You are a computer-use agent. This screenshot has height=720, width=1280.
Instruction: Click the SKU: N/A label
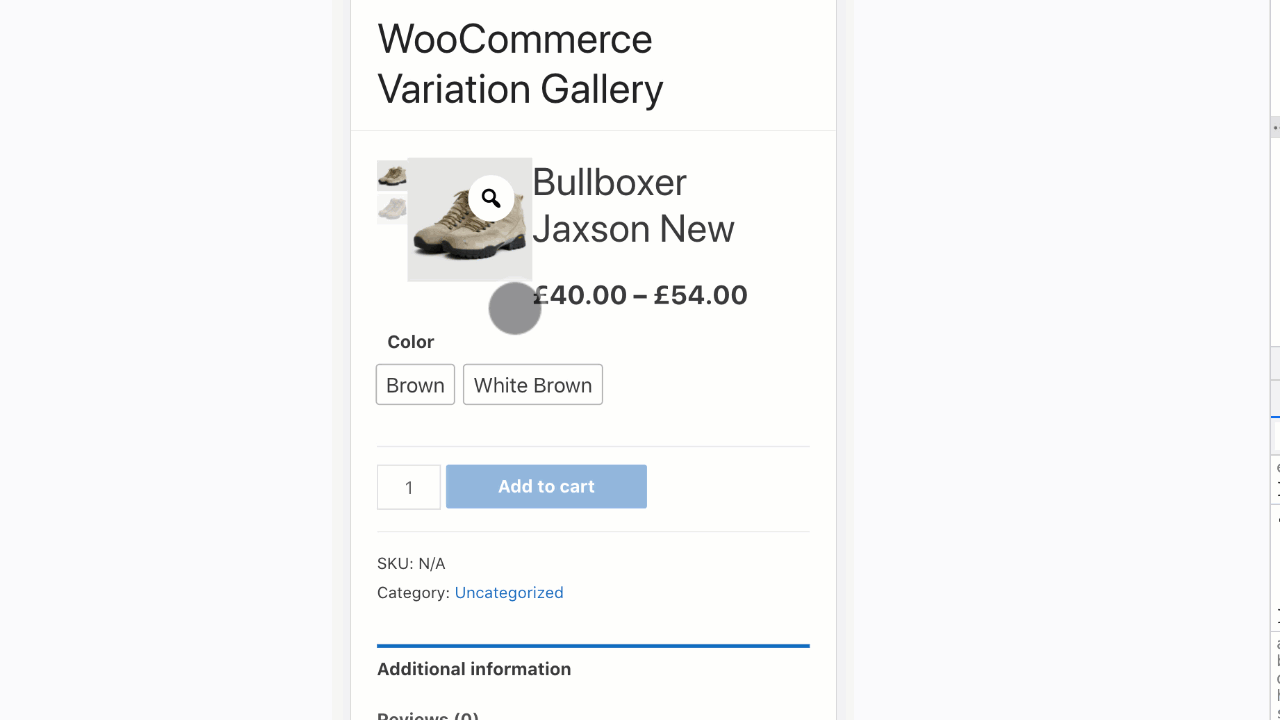tap(411, 563)
